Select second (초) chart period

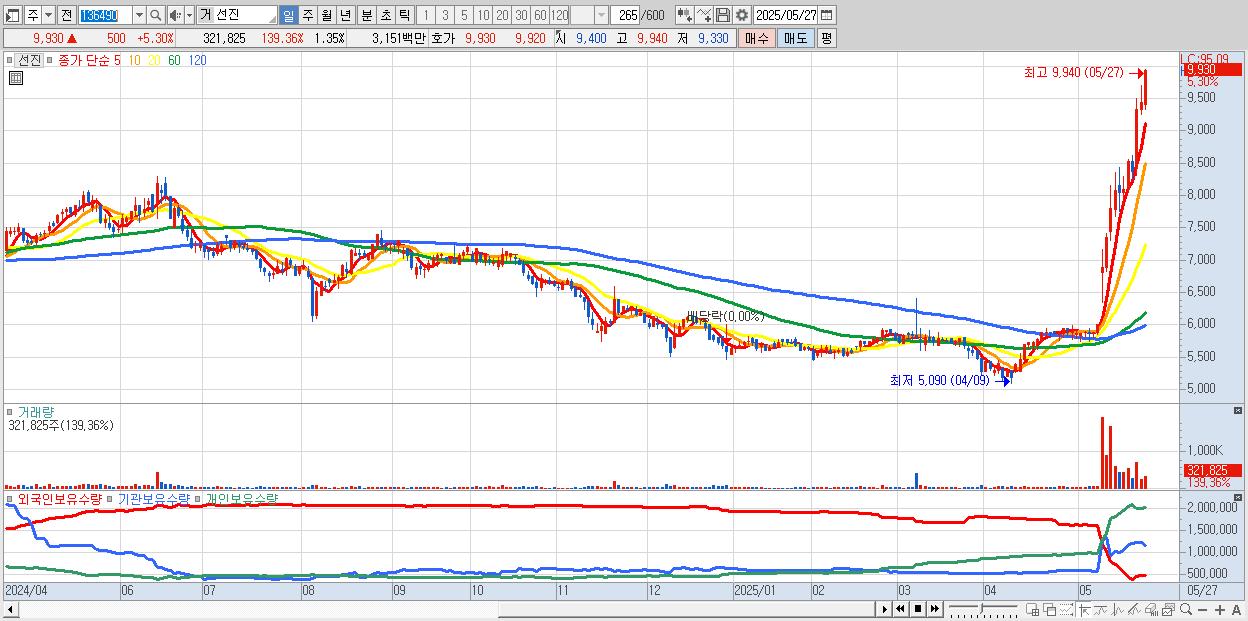pos(385,15)
